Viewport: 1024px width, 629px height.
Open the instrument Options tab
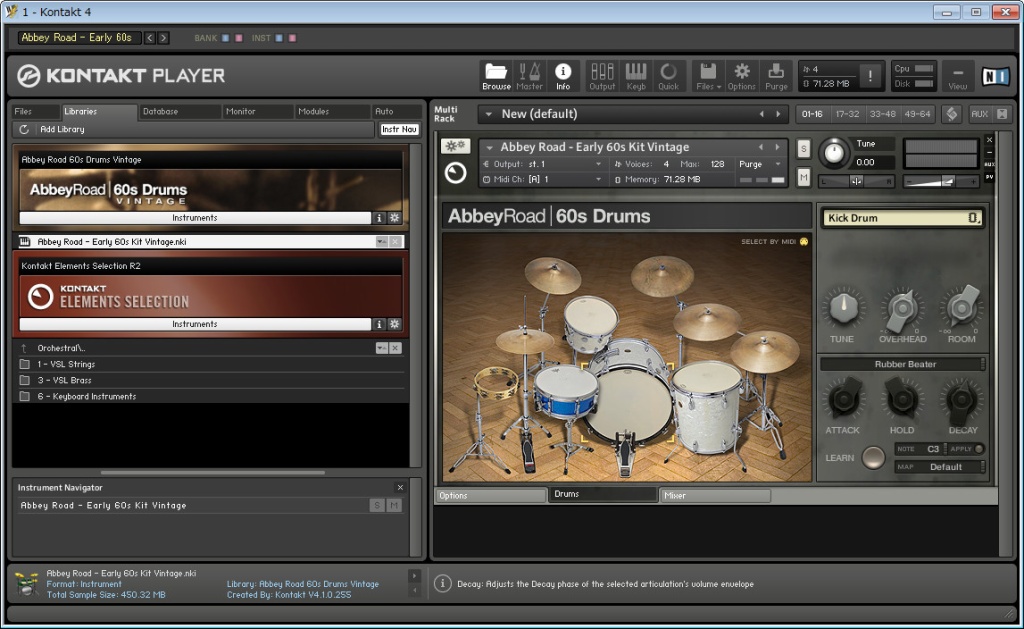(490, 496)
